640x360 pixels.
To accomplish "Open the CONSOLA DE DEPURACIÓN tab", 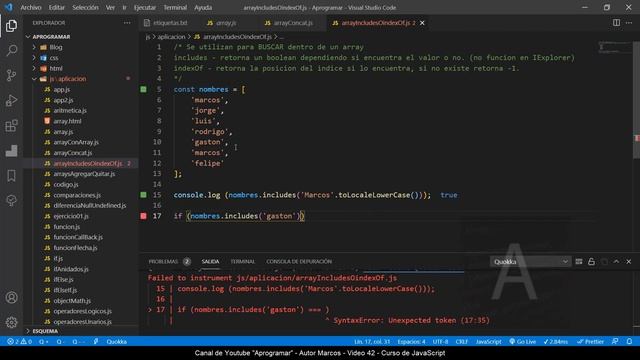I will pyautogui.click(x=299, y=262).
